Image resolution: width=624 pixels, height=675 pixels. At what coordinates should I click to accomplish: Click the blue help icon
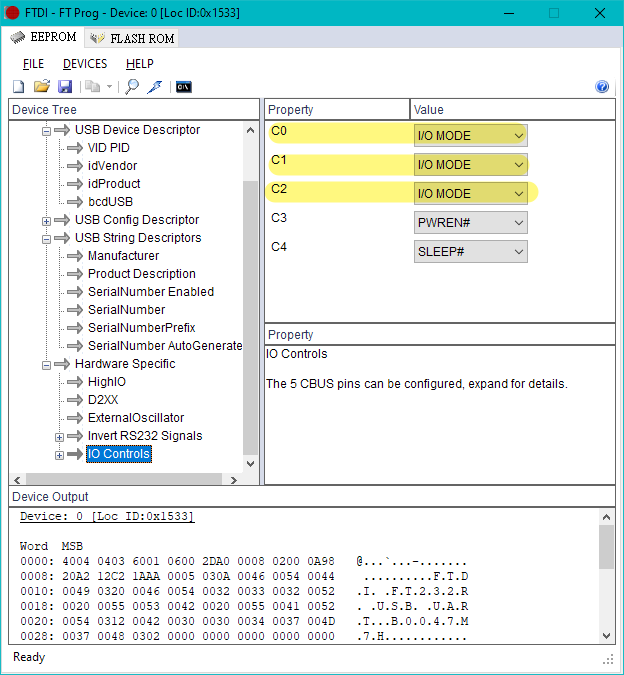pyautogui.click(x=602, y=87)
